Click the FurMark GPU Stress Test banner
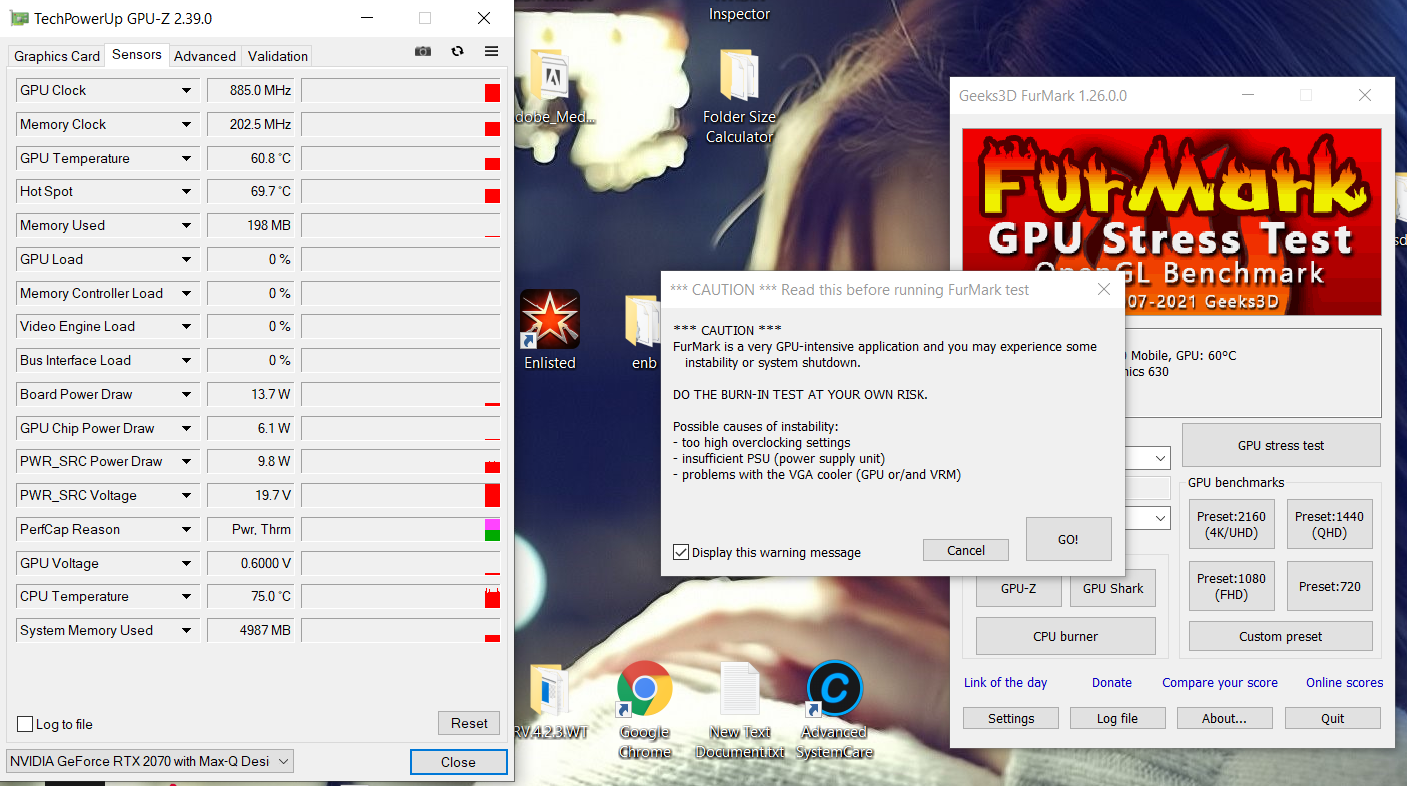Screen dimensions: 1407x786 click(1171, 221)
